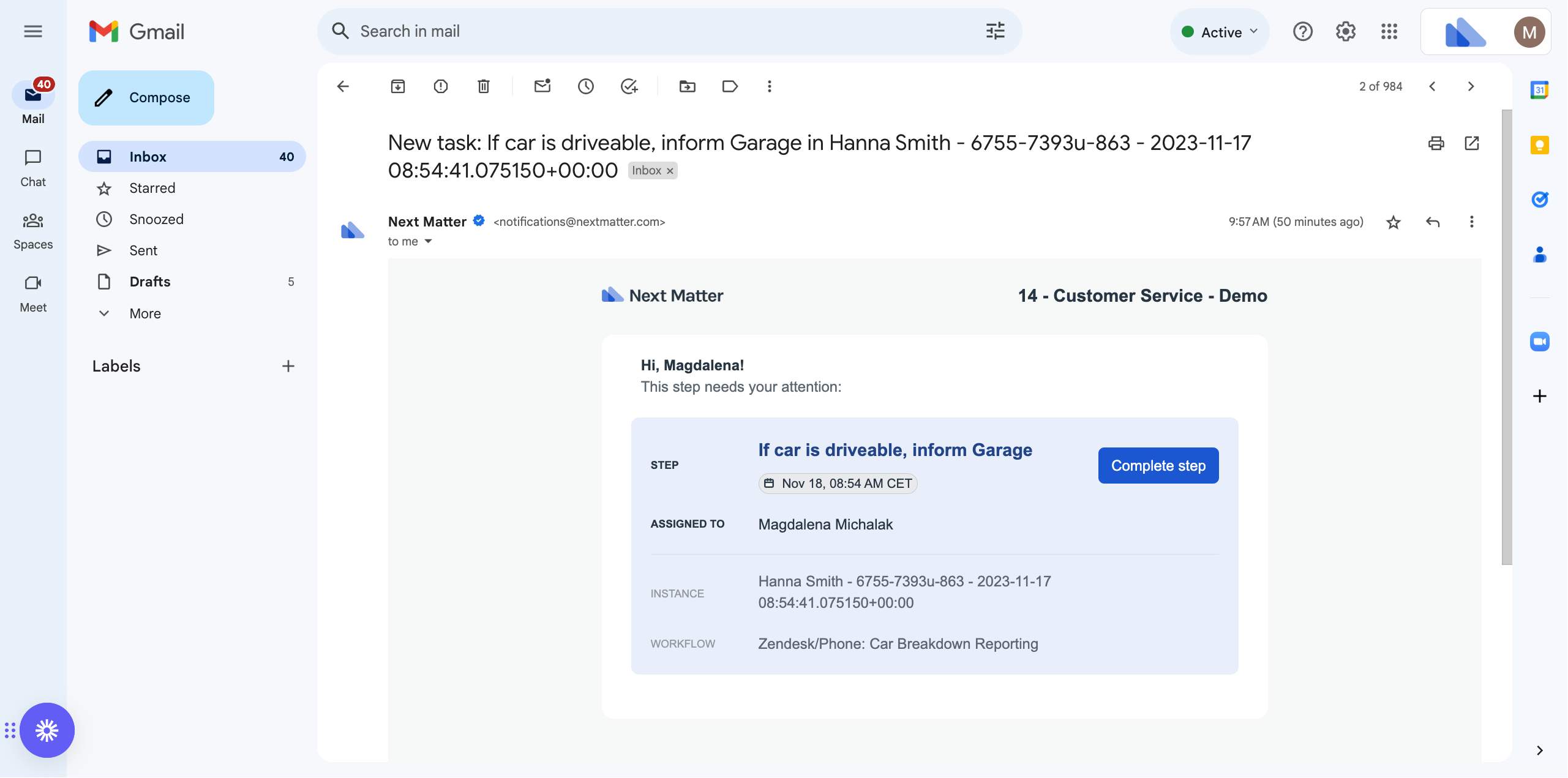
Task: Expand the More labels section
Action: 145,313
